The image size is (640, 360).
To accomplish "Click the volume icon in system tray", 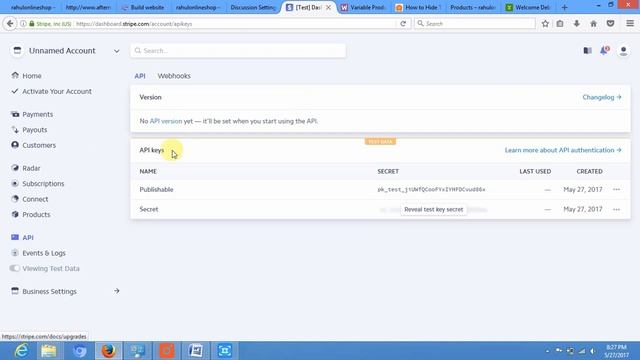I will [593, 351].
